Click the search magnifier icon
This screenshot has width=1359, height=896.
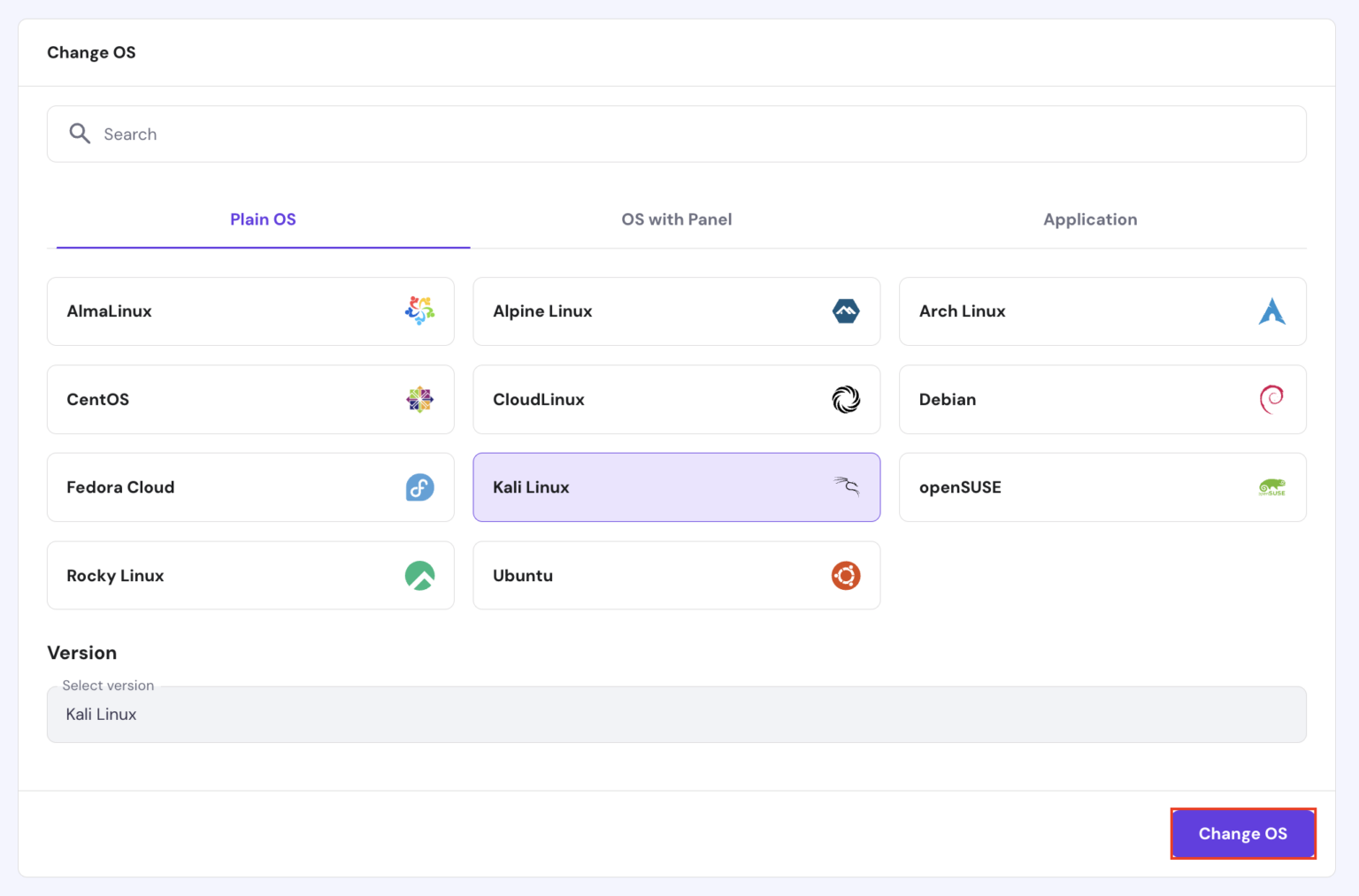(80, 134)
